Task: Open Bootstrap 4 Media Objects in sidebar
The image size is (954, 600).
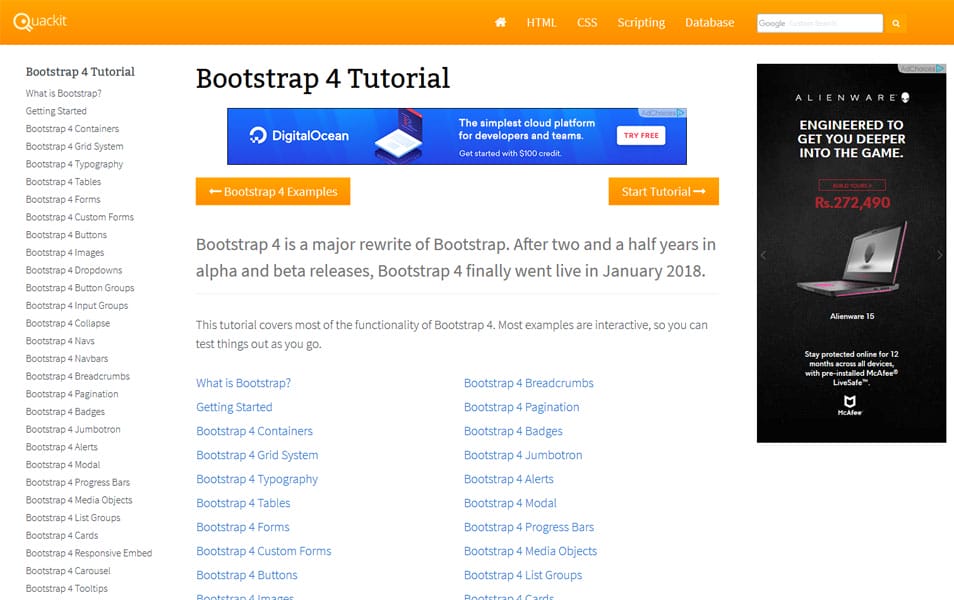Action: 79,500
